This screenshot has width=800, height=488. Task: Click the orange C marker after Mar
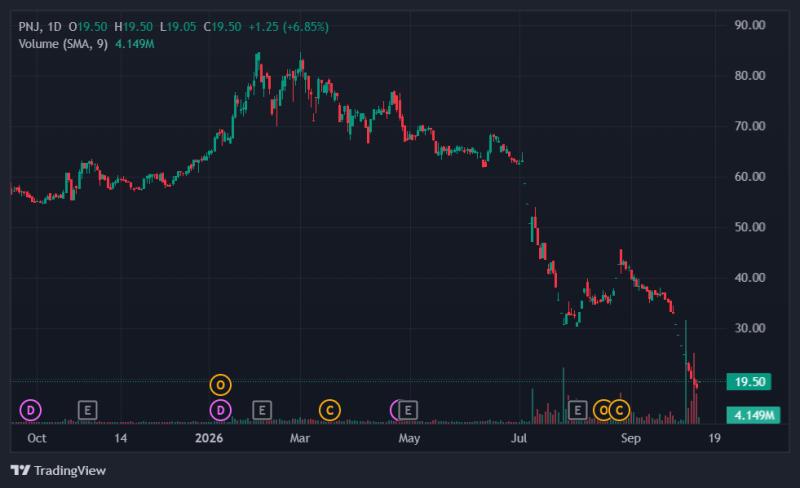point(330,410)
